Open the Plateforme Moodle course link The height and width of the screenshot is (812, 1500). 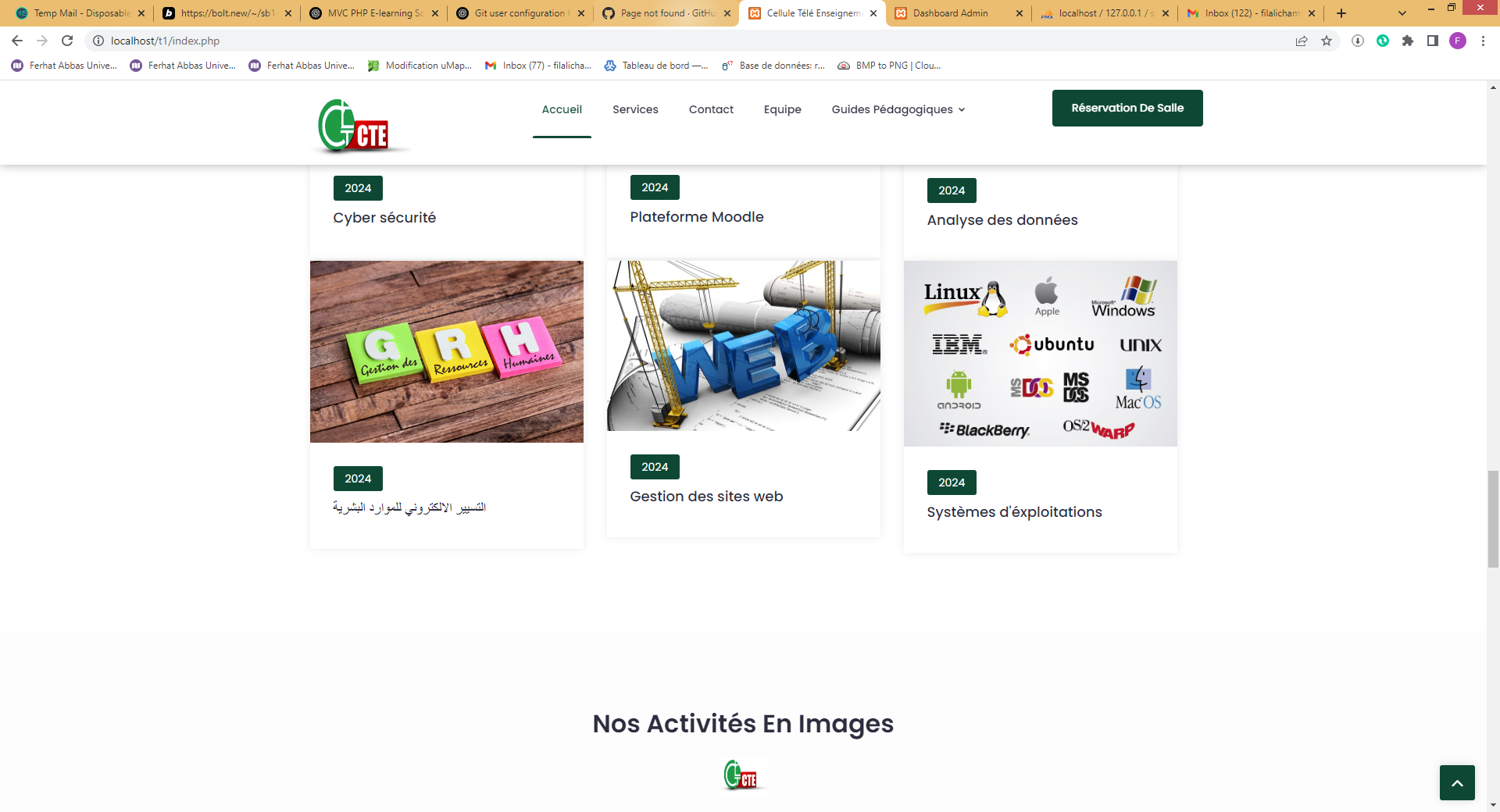point(697,217)
